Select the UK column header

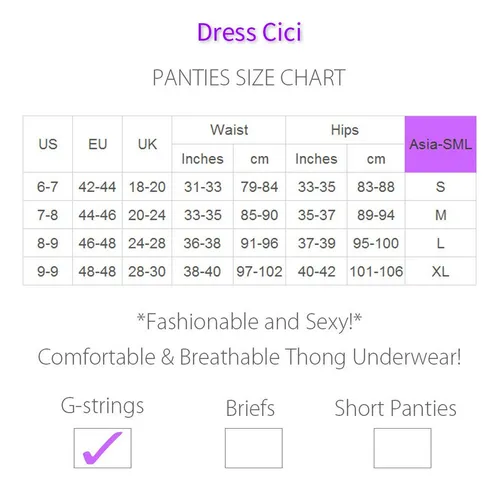click(x=147, y=144)
